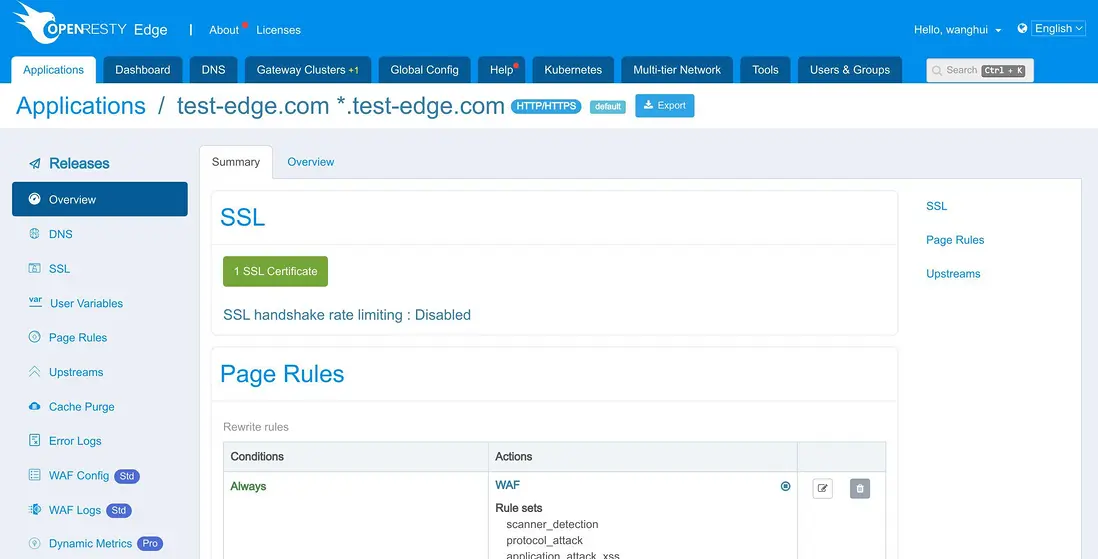Jump to Page Rules via right-side link

955,240
